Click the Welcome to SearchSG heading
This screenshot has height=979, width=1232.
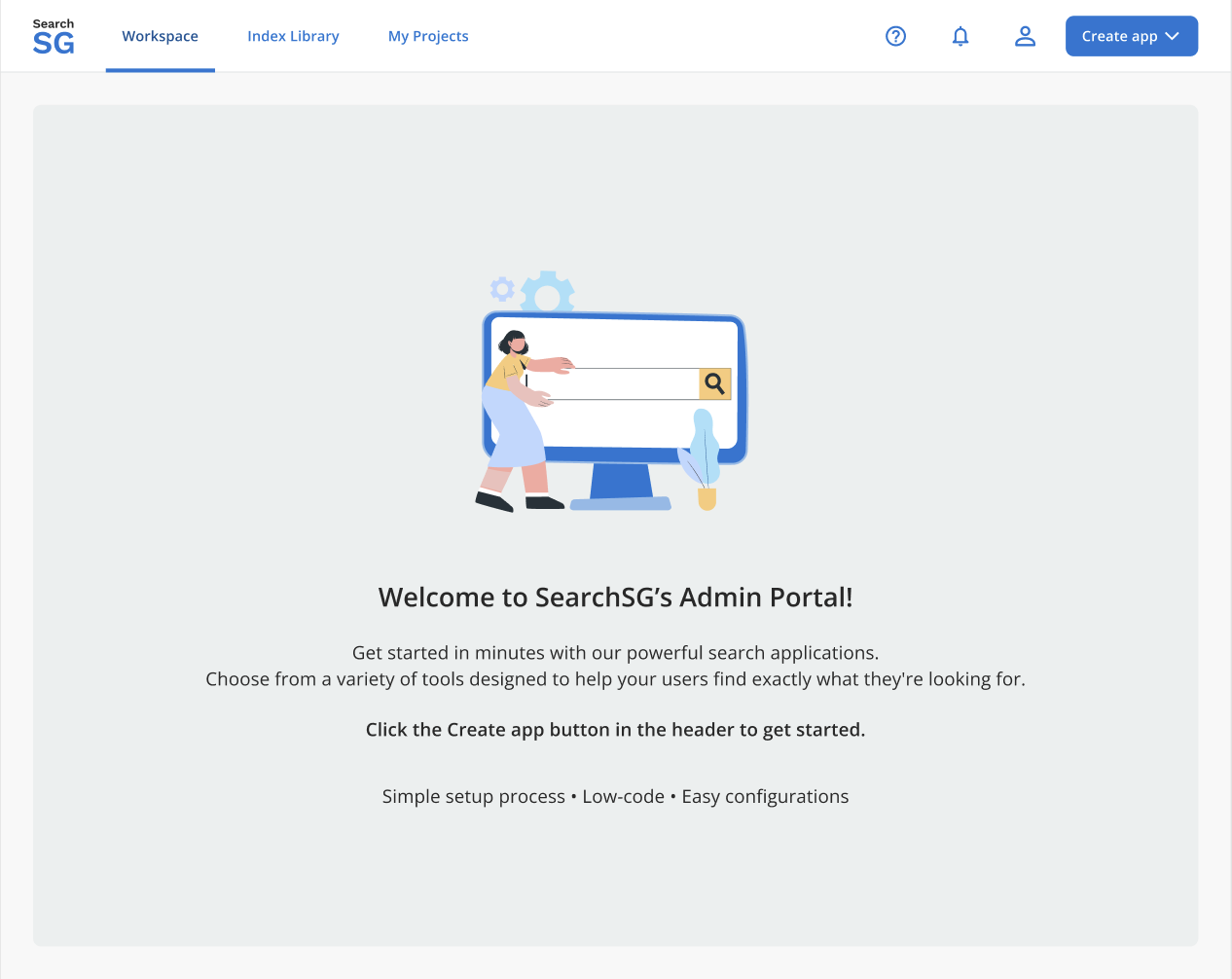coord(615,597)
